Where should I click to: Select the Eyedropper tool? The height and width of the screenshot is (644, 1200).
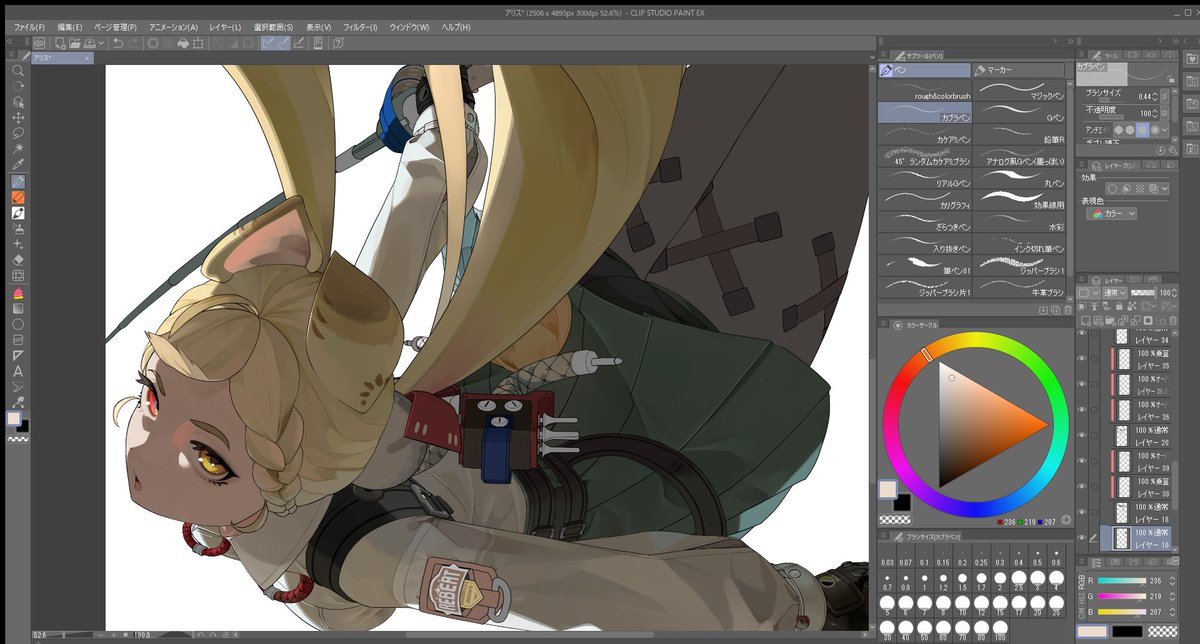[17, 164]
